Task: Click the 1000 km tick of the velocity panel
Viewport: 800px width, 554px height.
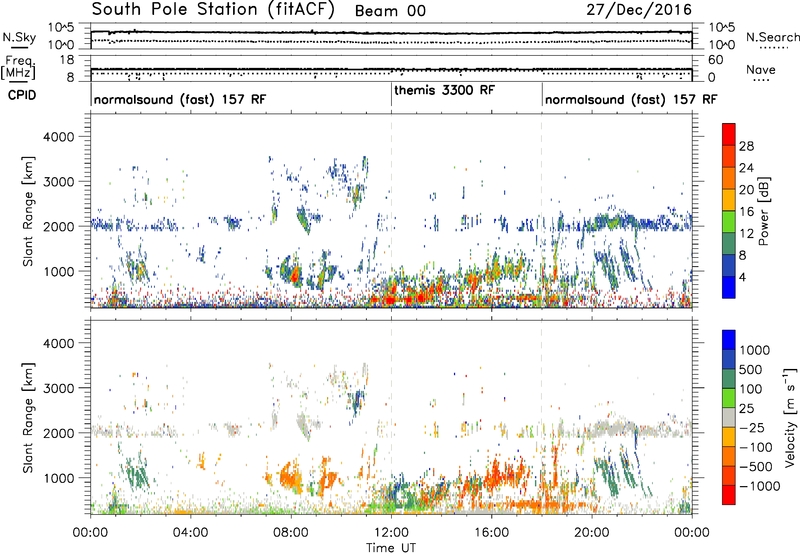Action: (x=59, y=477)
